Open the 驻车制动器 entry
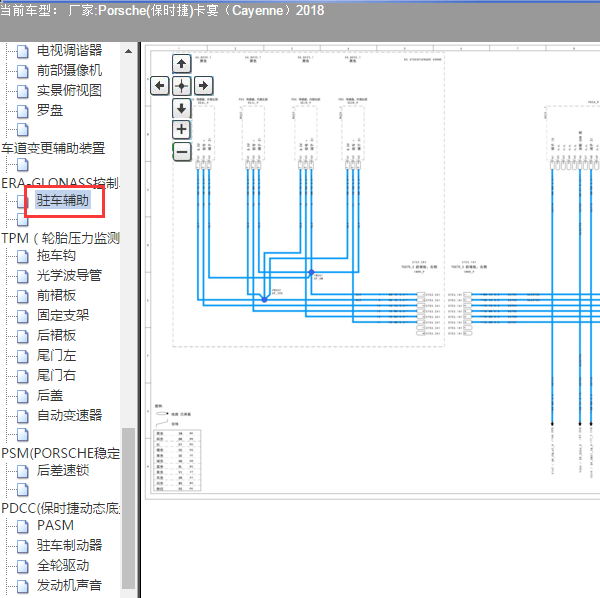Viewport: 600px width, 598px height. [69, 545]
